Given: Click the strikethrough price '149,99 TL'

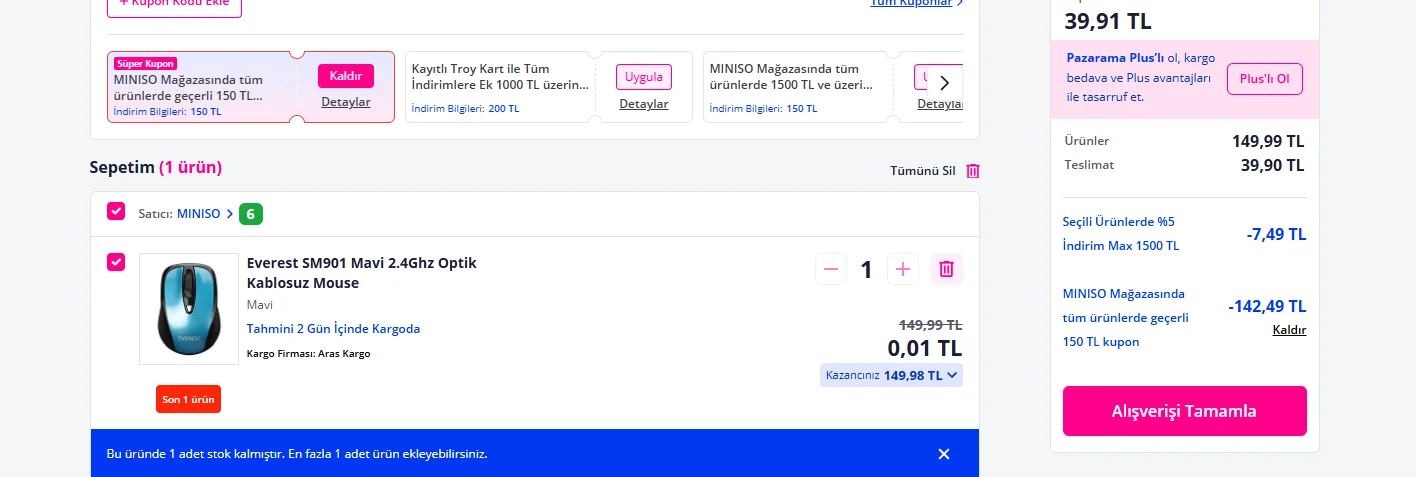Looking at the screenshot, I should (x=930, y=325).
